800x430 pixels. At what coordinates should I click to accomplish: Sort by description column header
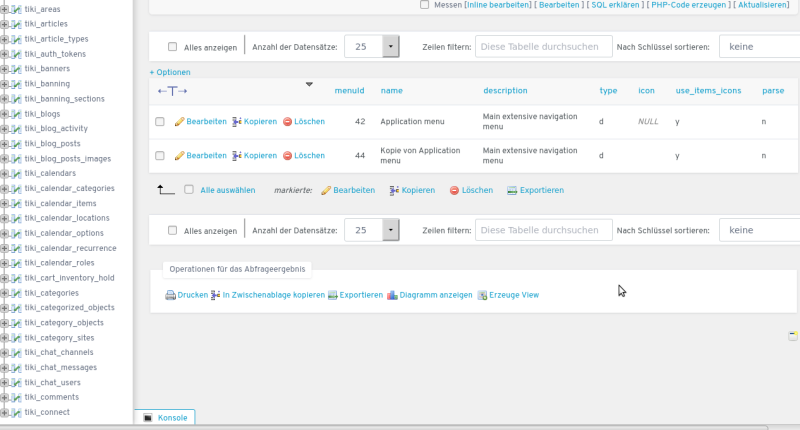click(505, 91)
